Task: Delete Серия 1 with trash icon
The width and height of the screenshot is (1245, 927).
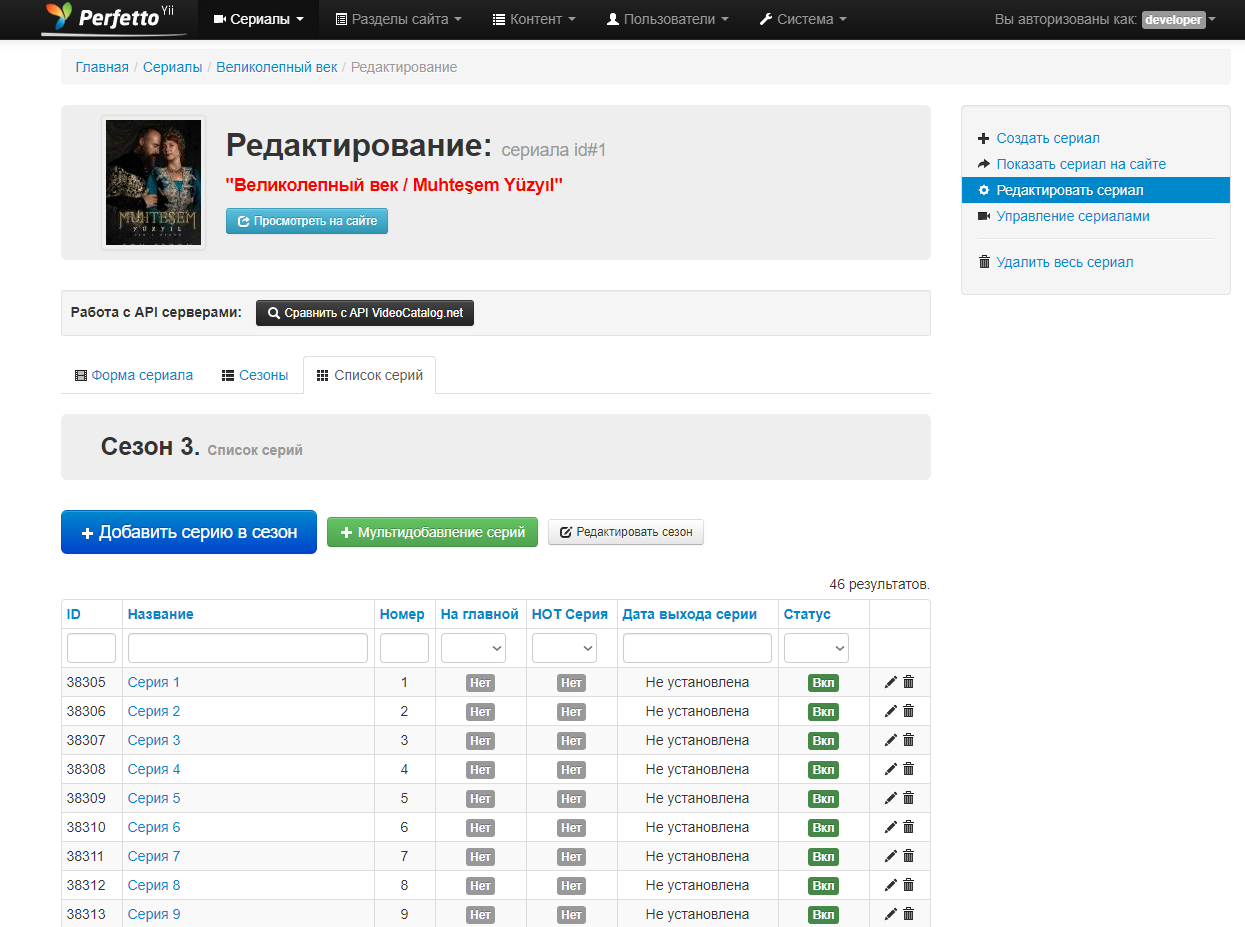Action: (x=909, y=682)
